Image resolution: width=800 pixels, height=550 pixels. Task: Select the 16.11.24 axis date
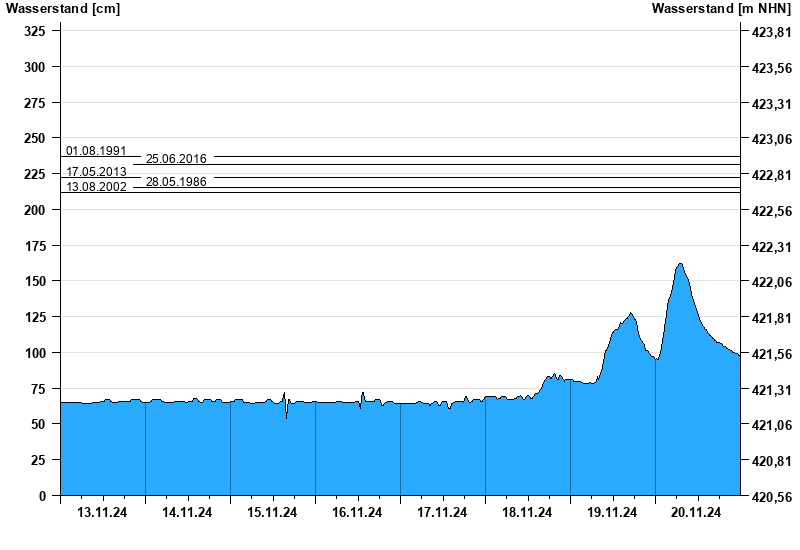coord(357,512)
